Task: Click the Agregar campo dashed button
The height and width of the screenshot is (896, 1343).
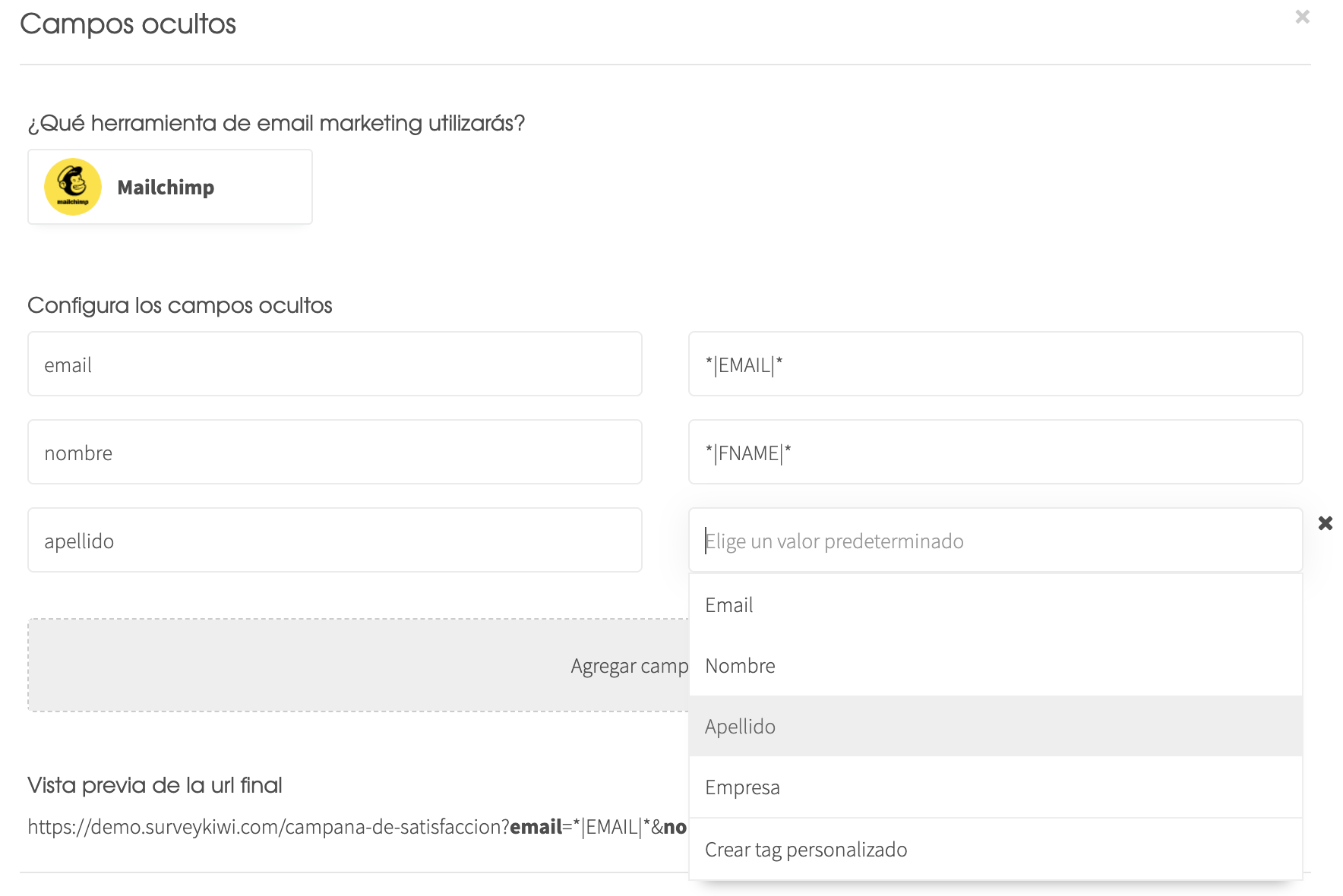Action: (359, 665)
